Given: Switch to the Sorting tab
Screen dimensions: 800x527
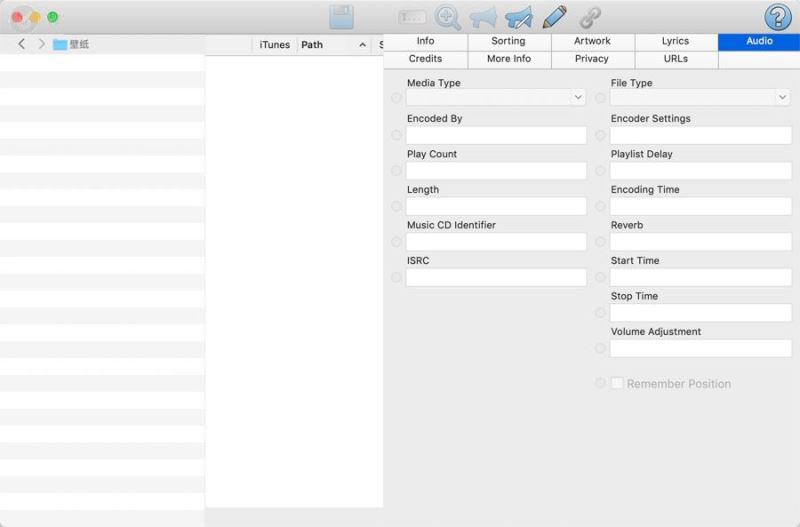Looking at the screenshot, I should tap(509, 41).
